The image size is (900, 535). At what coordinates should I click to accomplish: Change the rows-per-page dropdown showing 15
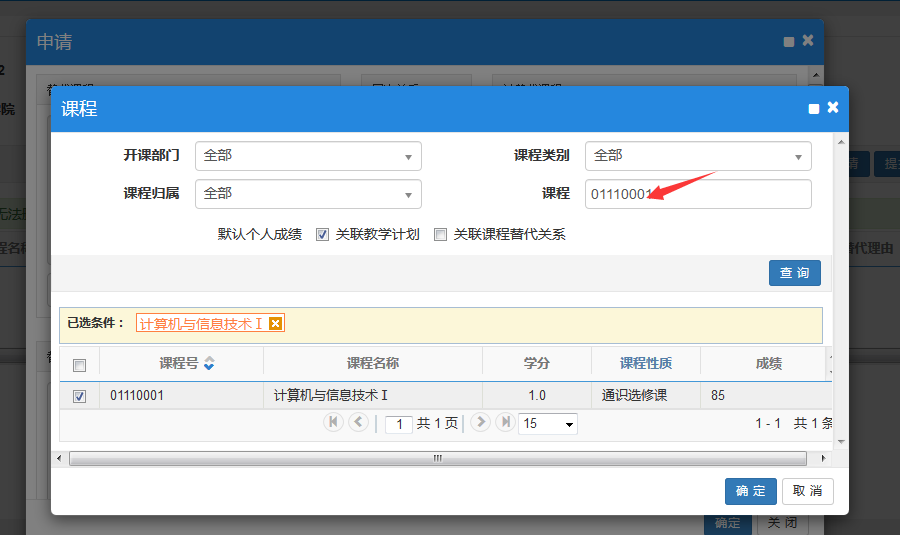(x=548, y=424)
